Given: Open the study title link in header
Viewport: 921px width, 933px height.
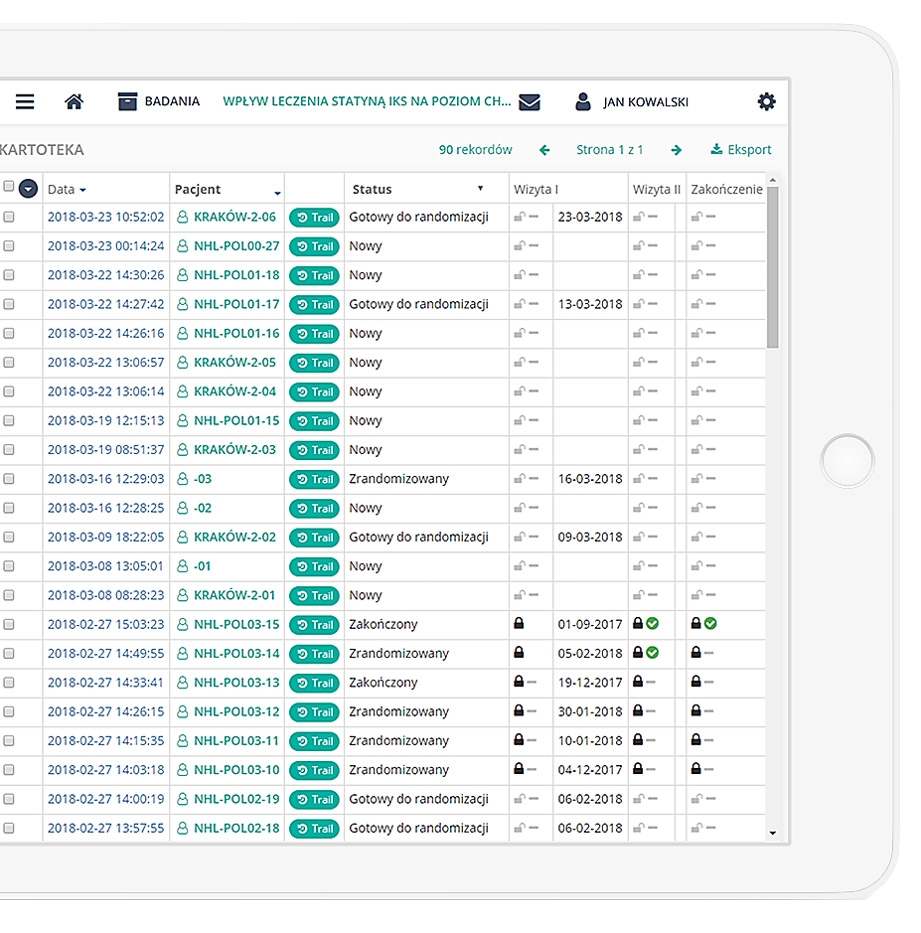Looking at the screenshot, I should 366,102.
